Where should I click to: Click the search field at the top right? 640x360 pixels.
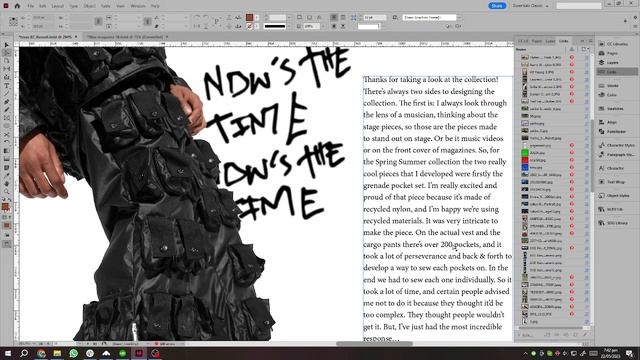point(579,6)
